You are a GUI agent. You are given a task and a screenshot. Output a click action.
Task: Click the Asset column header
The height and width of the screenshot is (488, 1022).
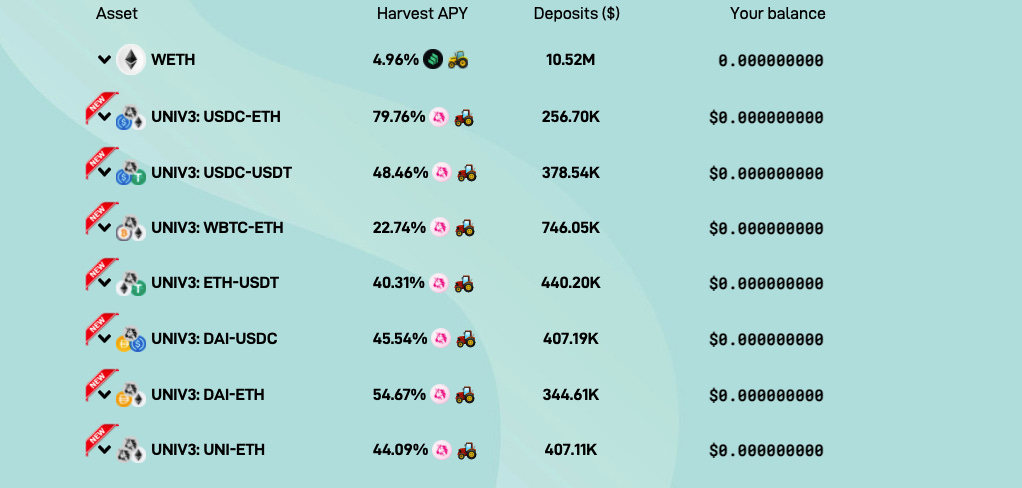(117, 14)
